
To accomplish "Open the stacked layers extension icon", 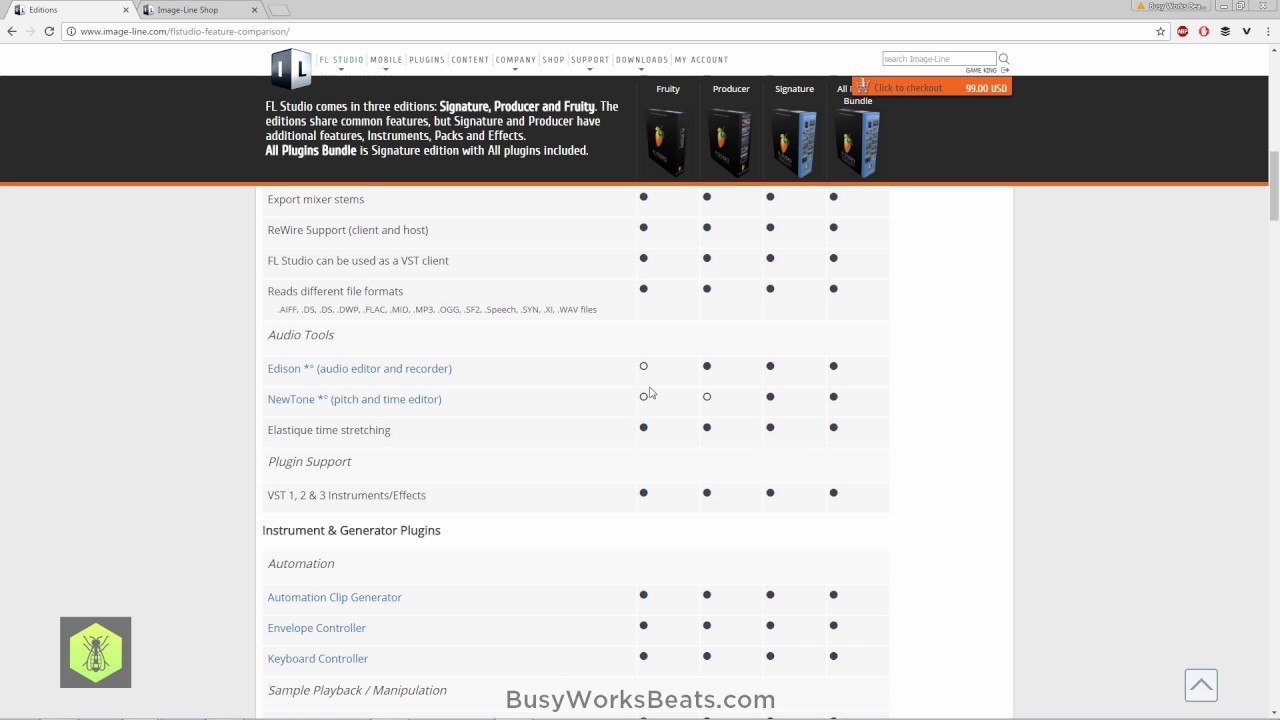I will click(1225, 31).
